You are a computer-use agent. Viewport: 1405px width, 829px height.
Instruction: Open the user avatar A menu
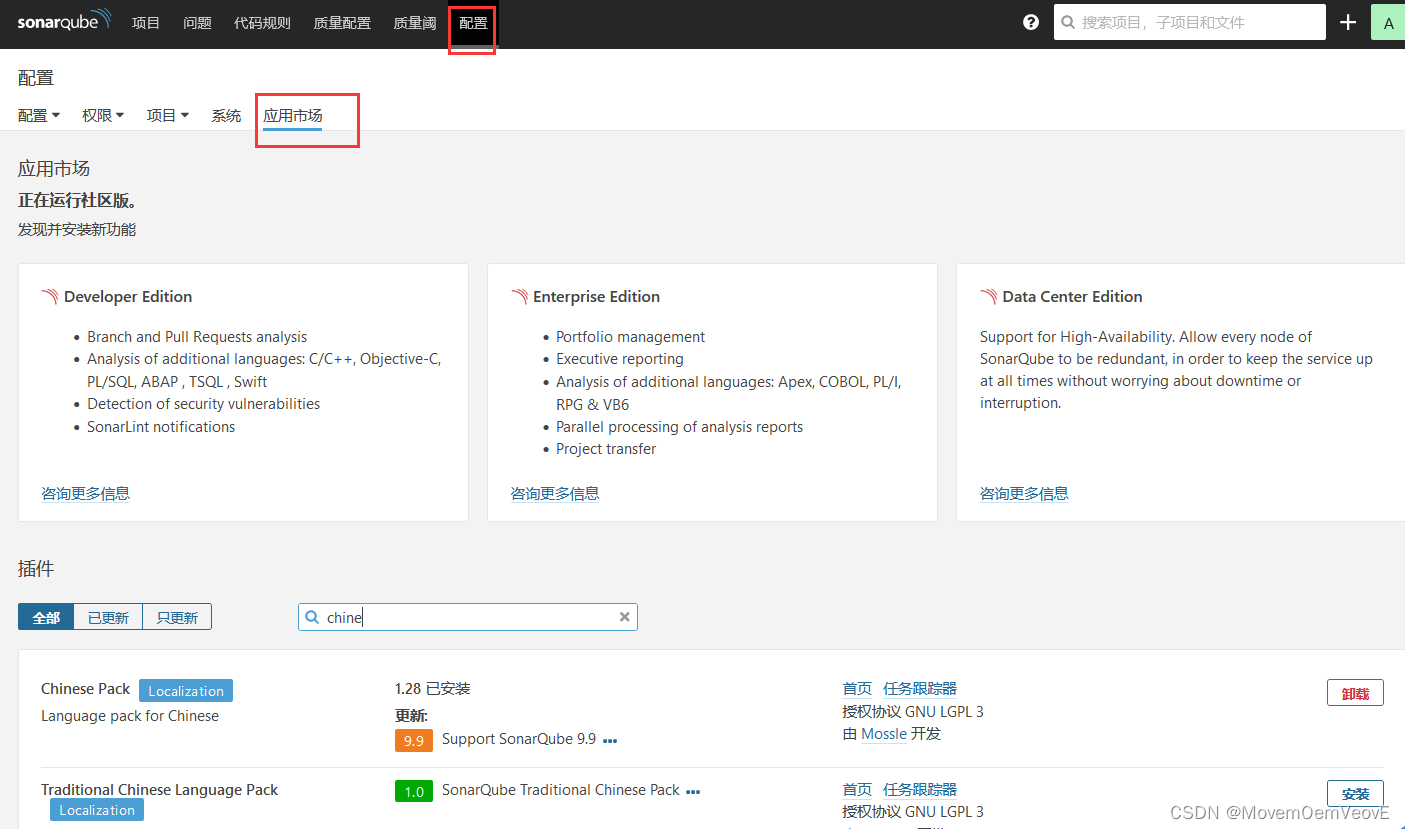(x=1388, y=23)
